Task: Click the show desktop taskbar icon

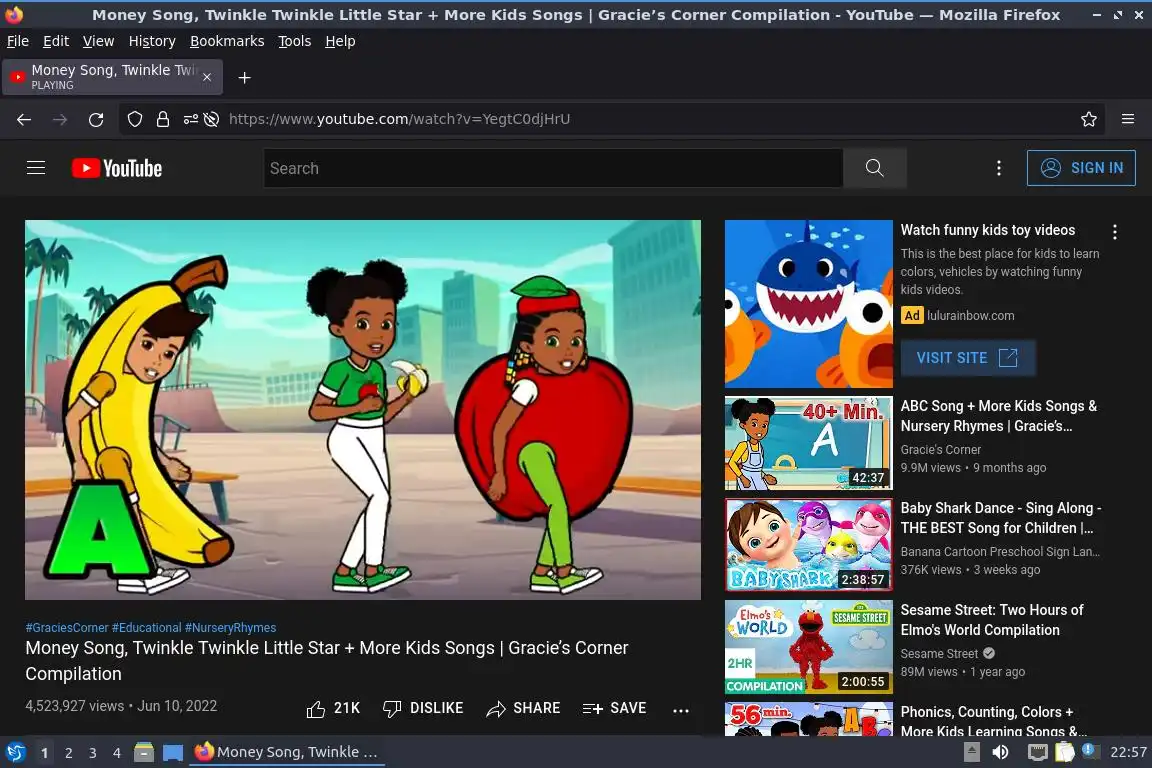Action: click(x=173, y=752)
